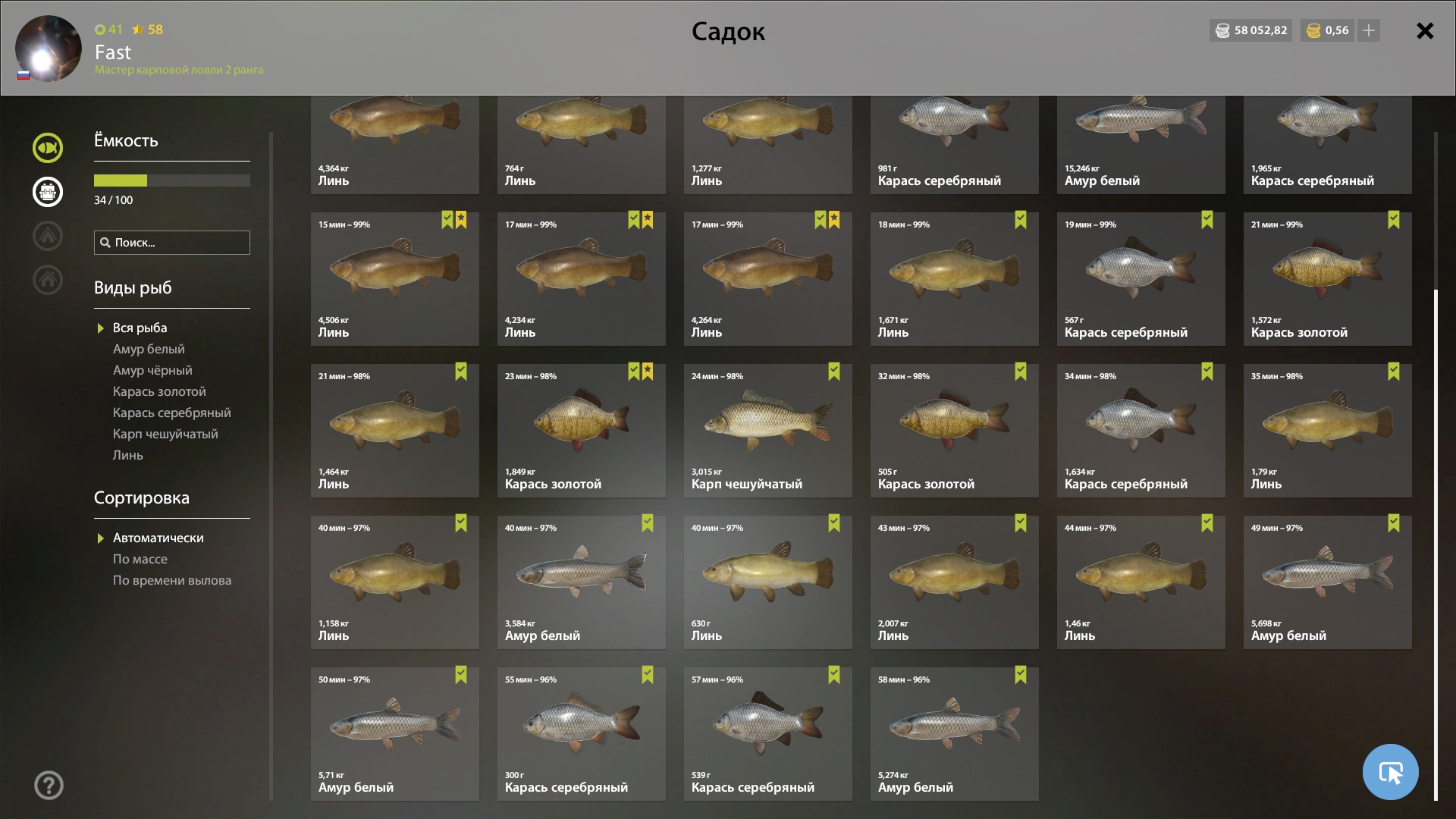Filter by Карп чешуйчатый species
1456x819 pixels.
click(x=165, y=434)
